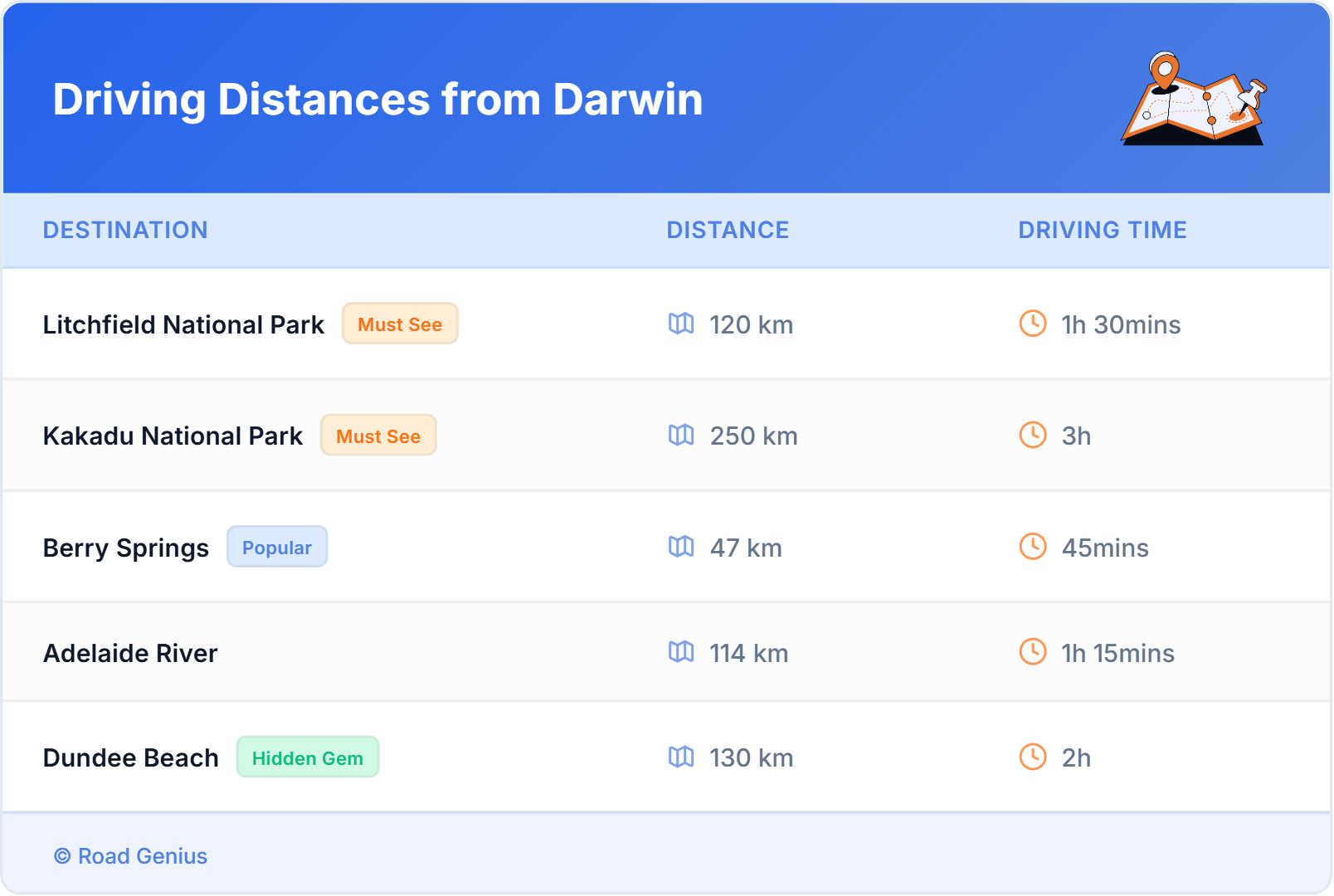Click the map icon beside 130 km
Screen dimensions: 1334x896
(x=681, y=757)
